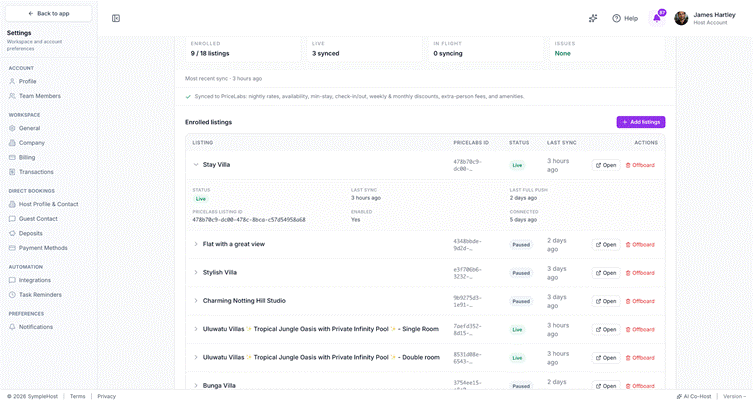
Task: Click James Hartley profile avatar
Action: click(681, 18)
